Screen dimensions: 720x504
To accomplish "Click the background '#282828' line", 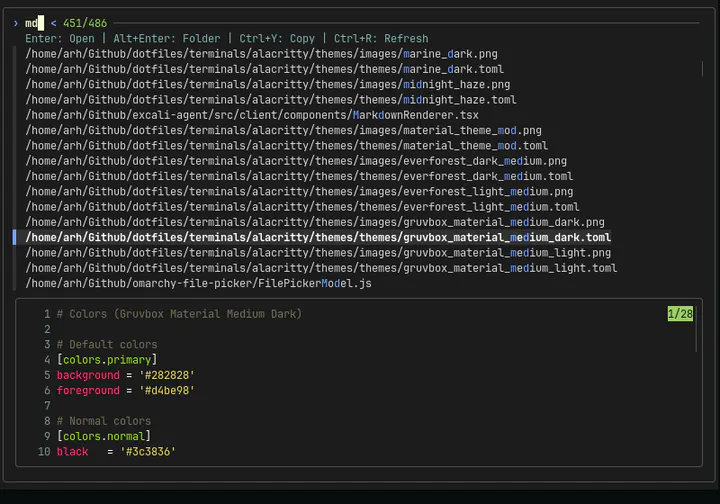I will (x=125, y=375).
